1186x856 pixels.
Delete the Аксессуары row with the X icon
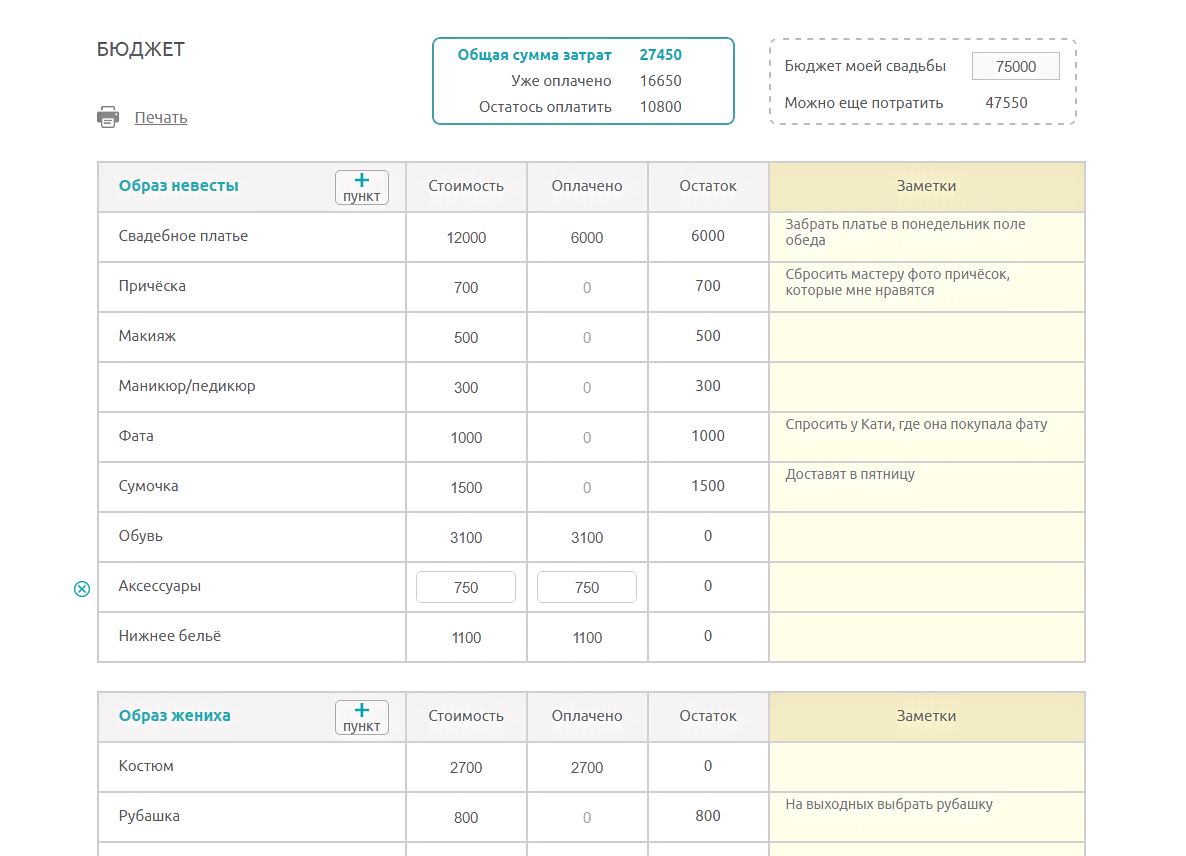tap(82, 589)
